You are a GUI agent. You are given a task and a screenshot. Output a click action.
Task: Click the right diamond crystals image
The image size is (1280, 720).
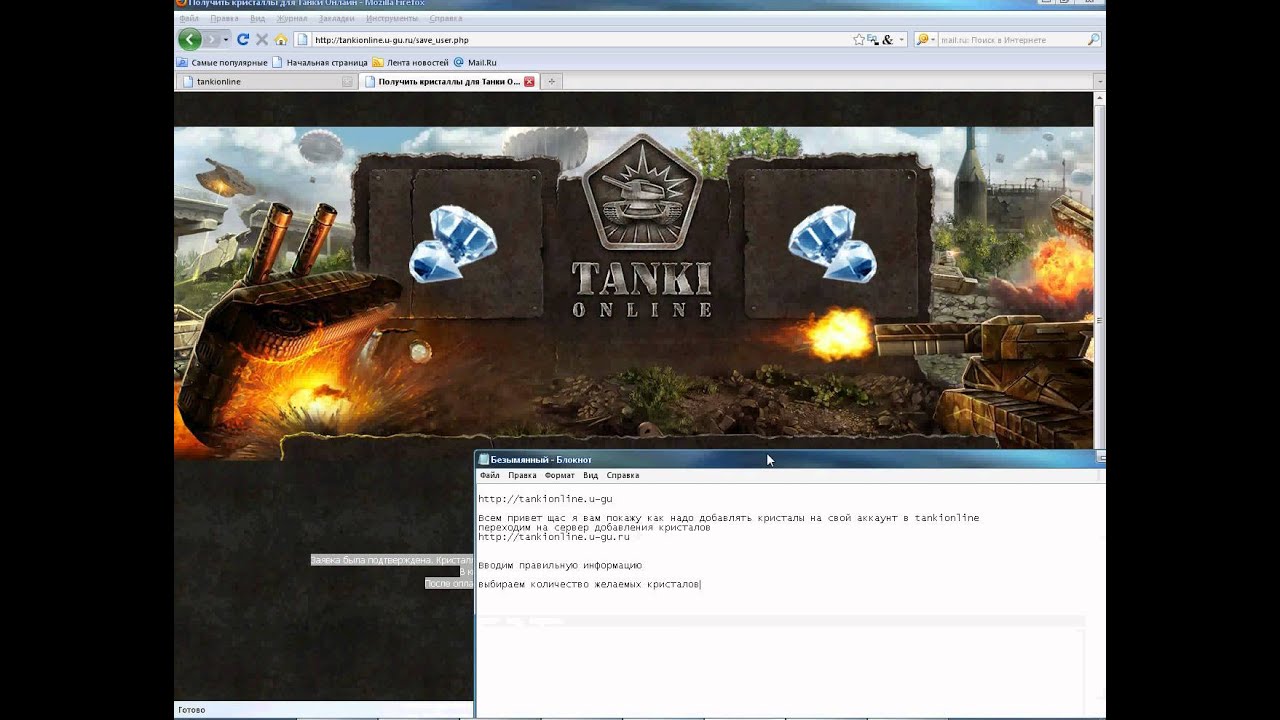[833, 242]
